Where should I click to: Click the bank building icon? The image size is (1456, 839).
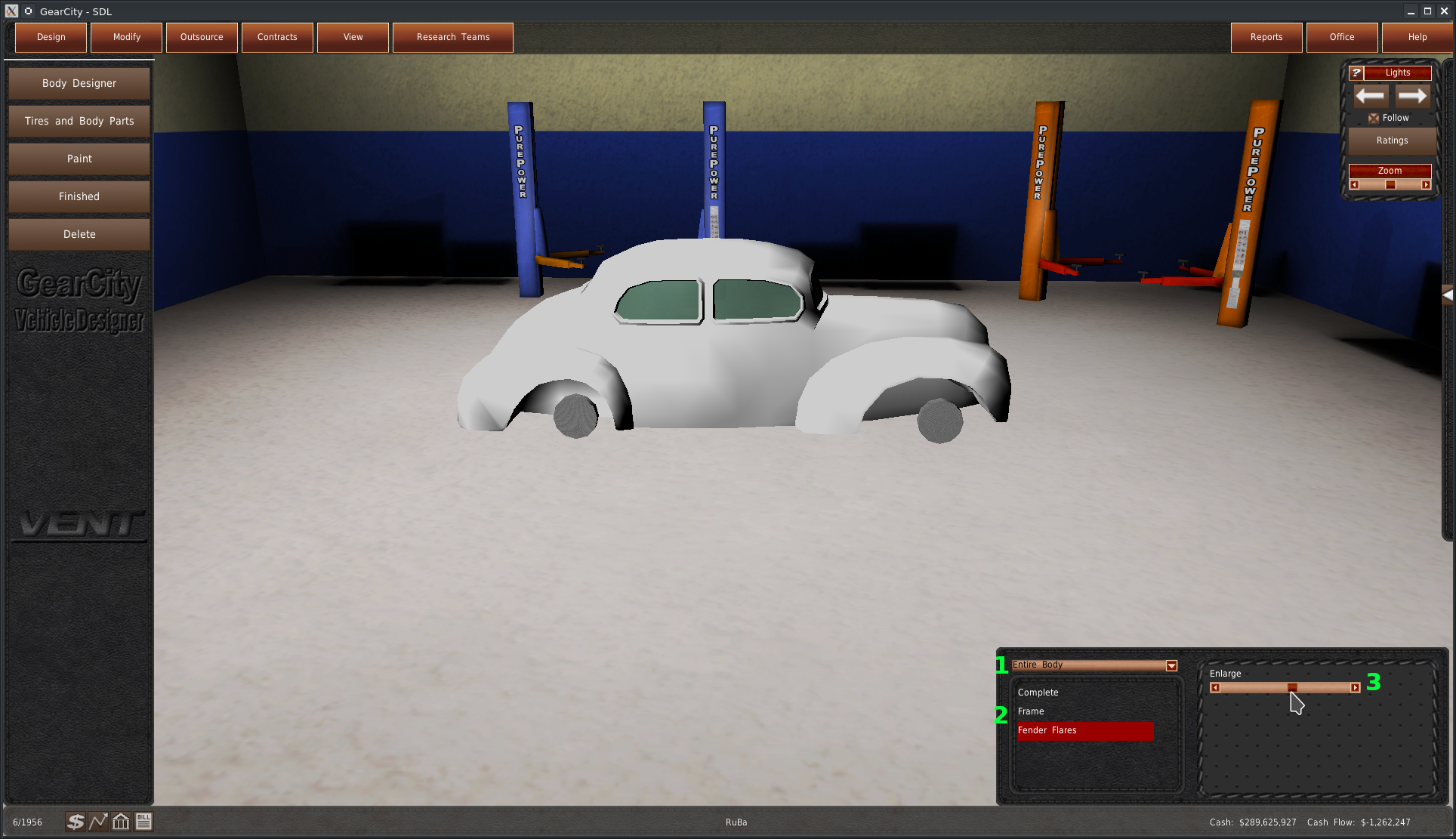(x=121, y=822)
